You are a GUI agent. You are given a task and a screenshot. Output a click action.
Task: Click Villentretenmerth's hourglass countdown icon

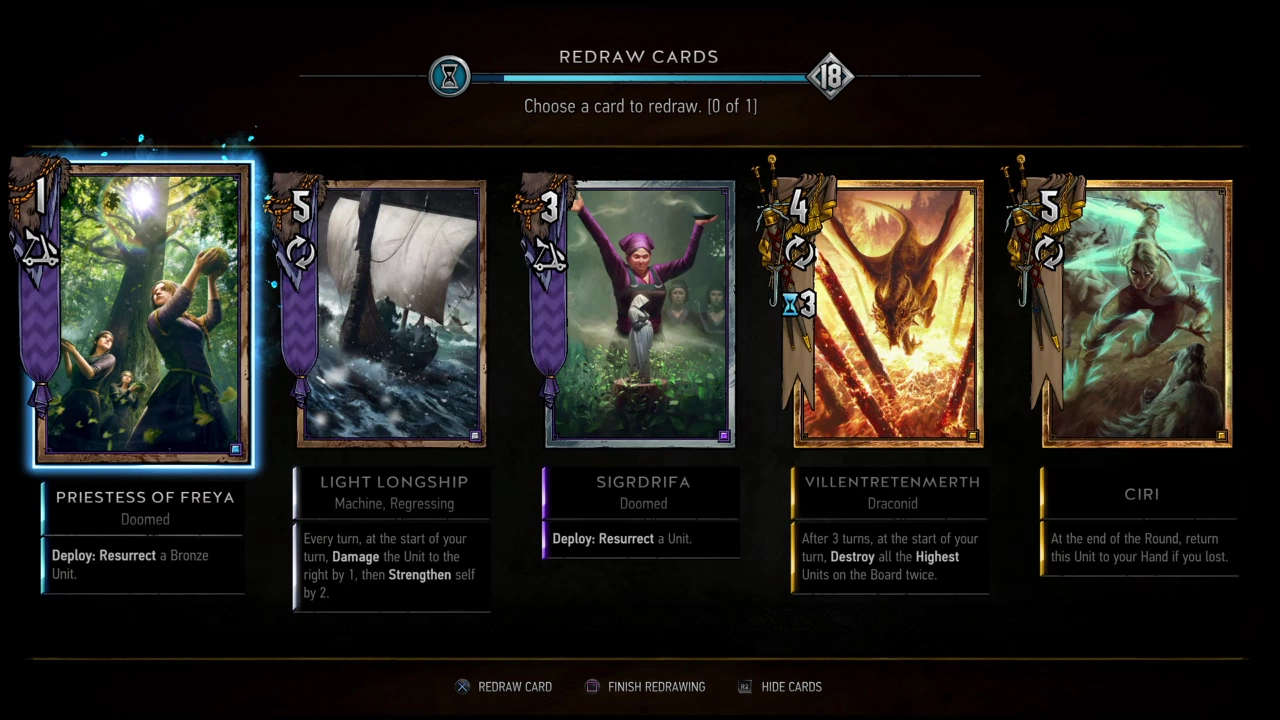point(790,305)
